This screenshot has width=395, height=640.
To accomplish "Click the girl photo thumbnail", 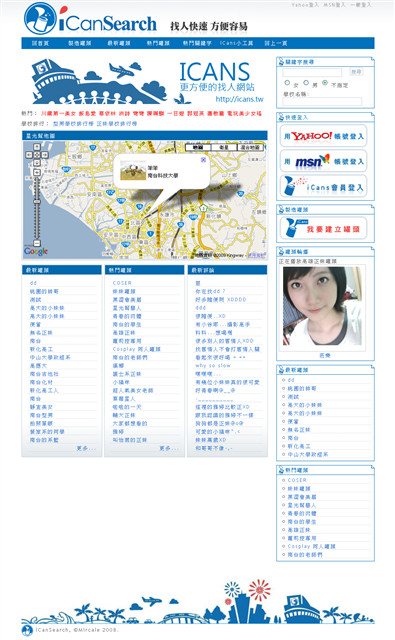I will coord(322,306).
